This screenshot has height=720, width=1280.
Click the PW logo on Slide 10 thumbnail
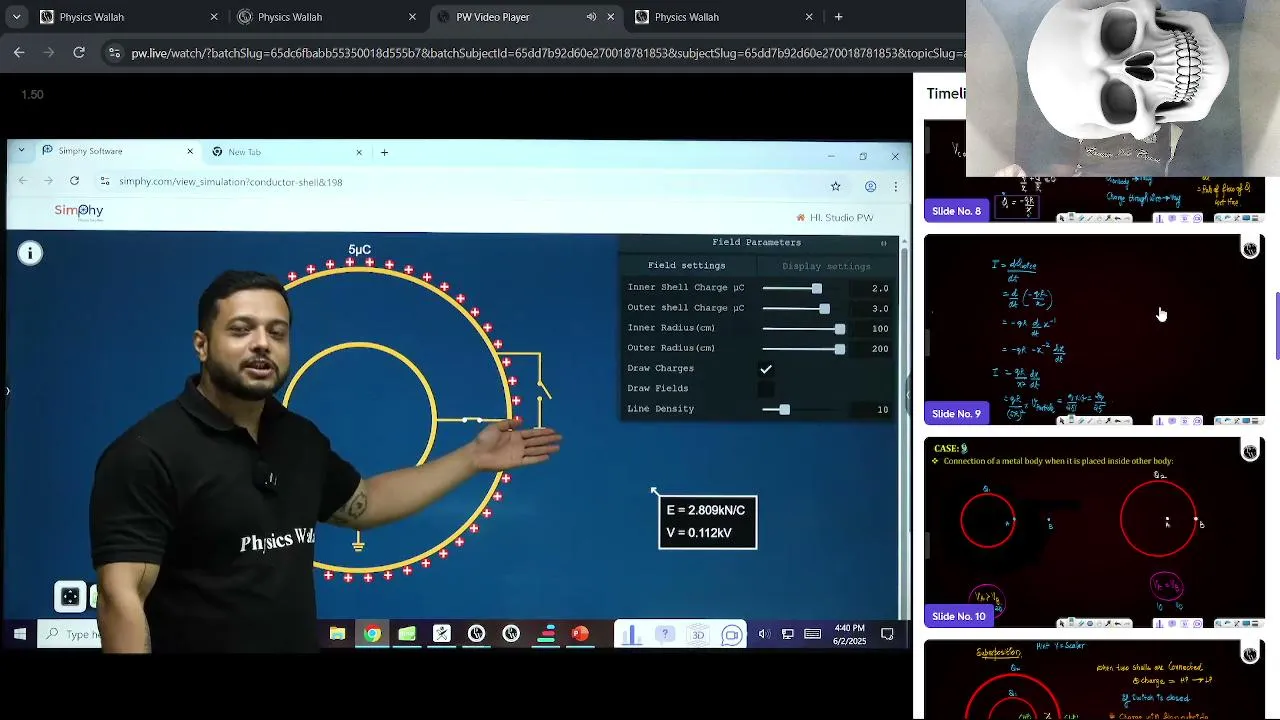tap(1250, 452)
